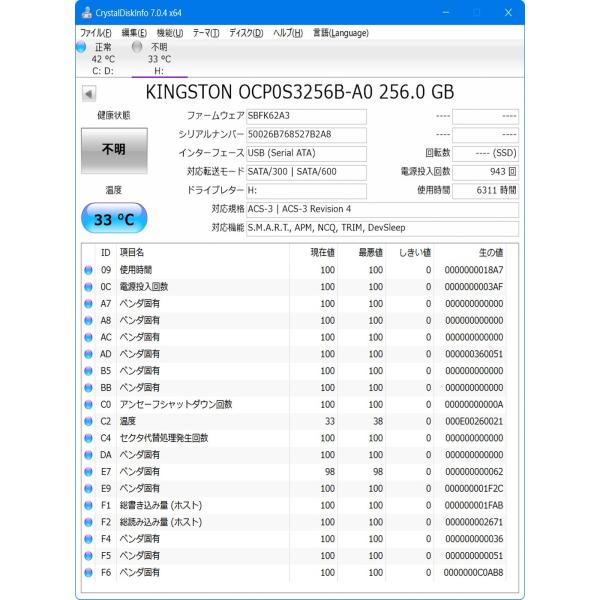The height and width of the screenshot is (600, 600).
Task: Open the ディスク(D) menu
Action: (246, 33)
